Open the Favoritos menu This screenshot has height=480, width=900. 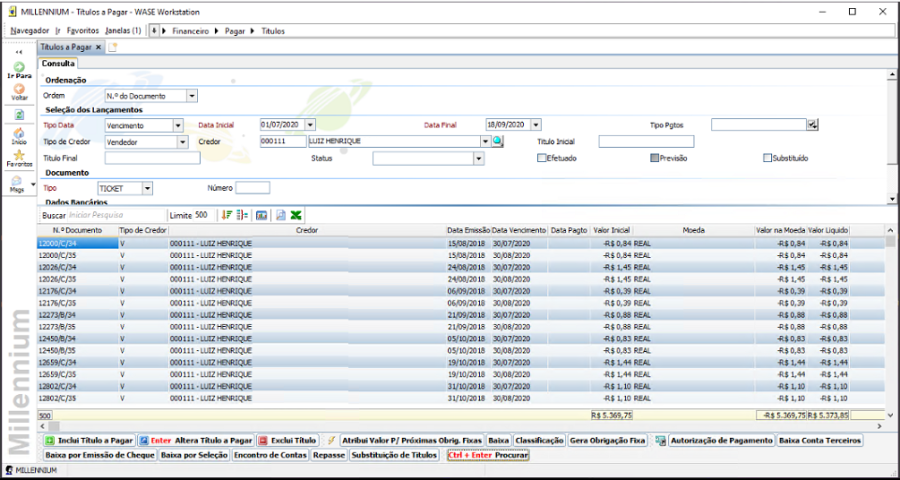point(83,30)
